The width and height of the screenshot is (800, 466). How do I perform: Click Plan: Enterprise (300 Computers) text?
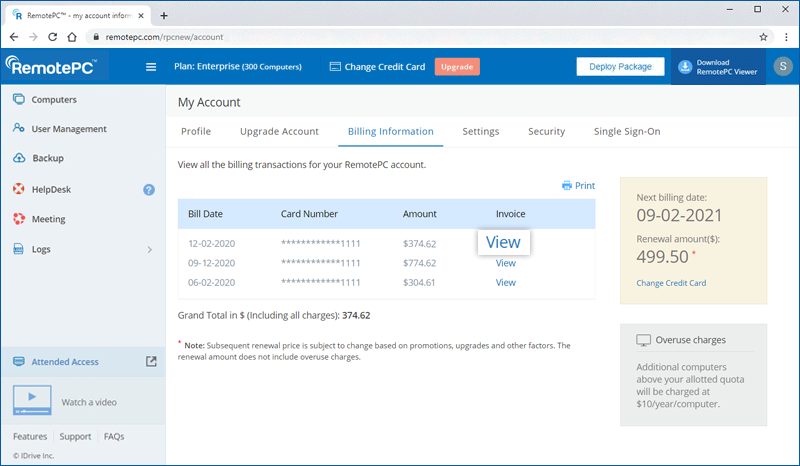tap(238, 66)
